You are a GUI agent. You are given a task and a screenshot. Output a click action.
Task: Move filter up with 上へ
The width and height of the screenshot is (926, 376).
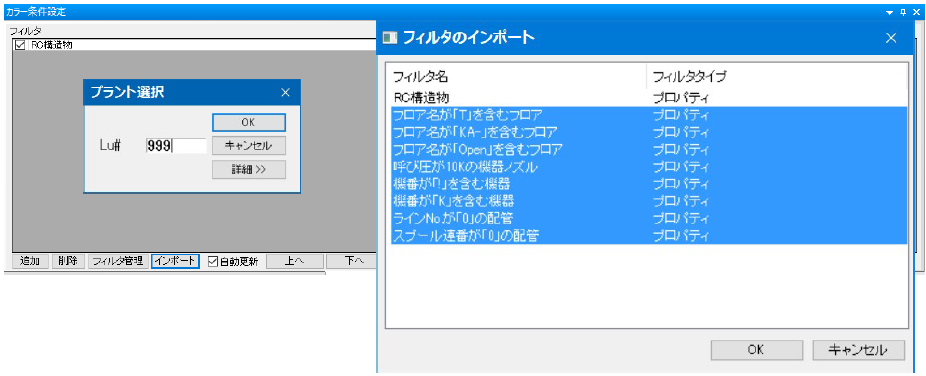coord(295,261)
